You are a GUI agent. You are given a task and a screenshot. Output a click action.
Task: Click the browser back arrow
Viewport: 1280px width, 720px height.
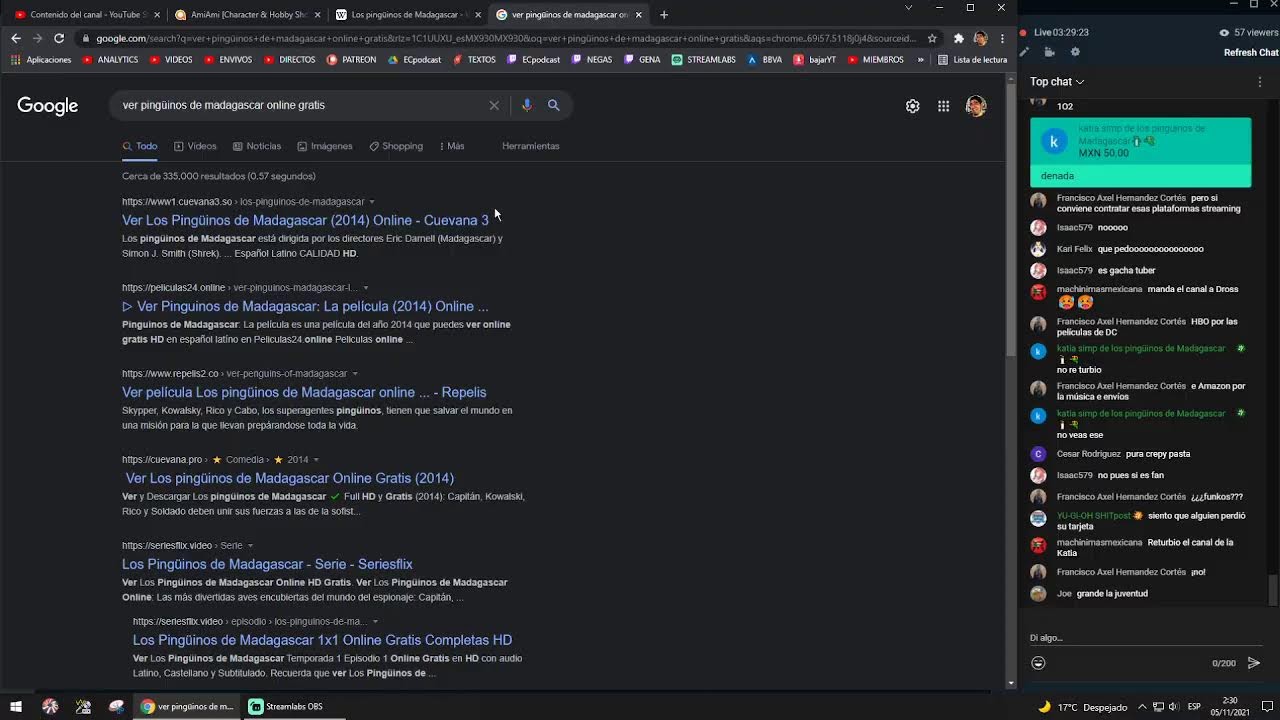pos(15,38)
